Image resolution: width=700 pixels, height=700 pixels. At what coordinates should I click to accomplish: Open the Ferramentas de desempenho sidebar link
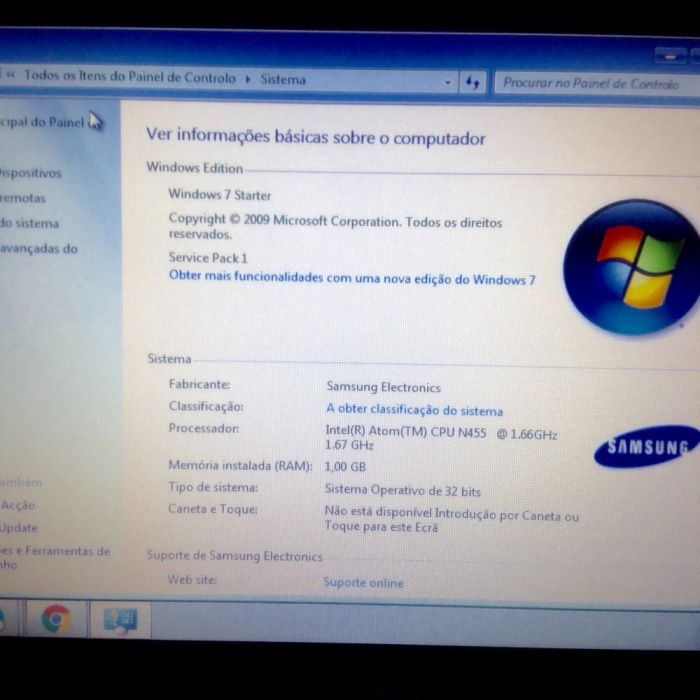coord(54,557)
